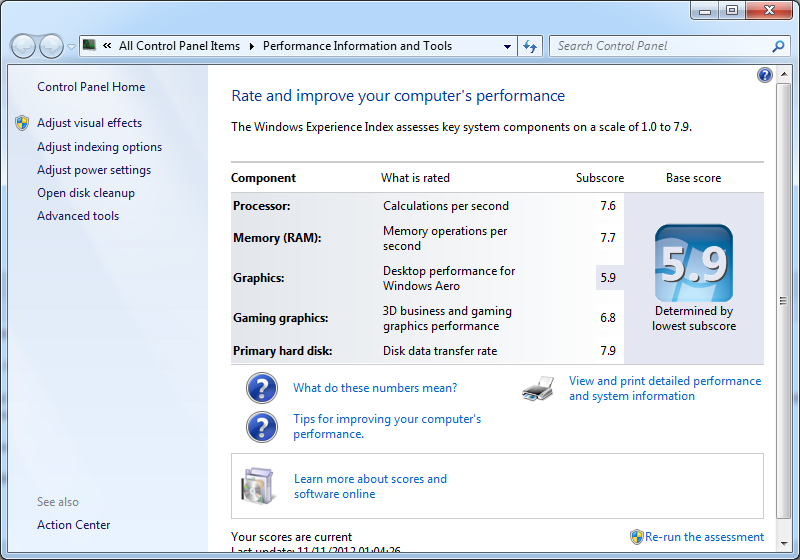Click the vertical scrollbar thumb

click(783, 301)
